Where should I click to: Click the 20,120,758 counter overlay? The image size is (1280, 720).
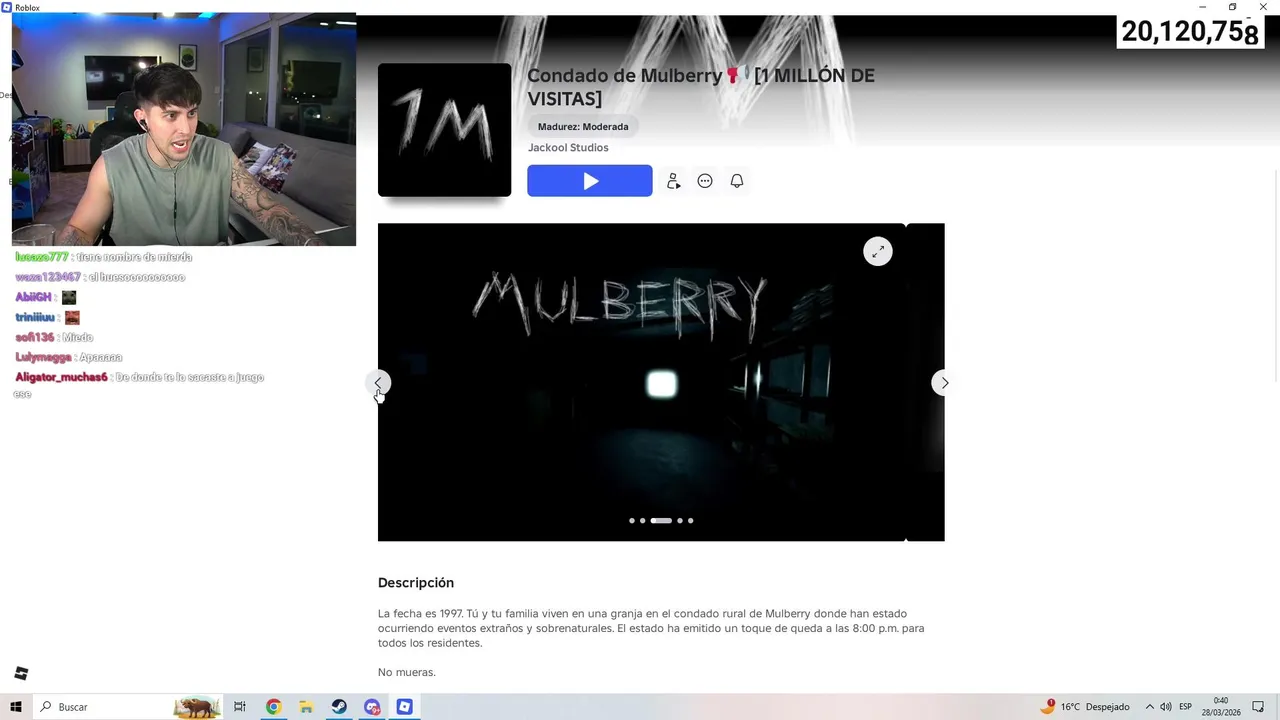[x=1190, y=31]
